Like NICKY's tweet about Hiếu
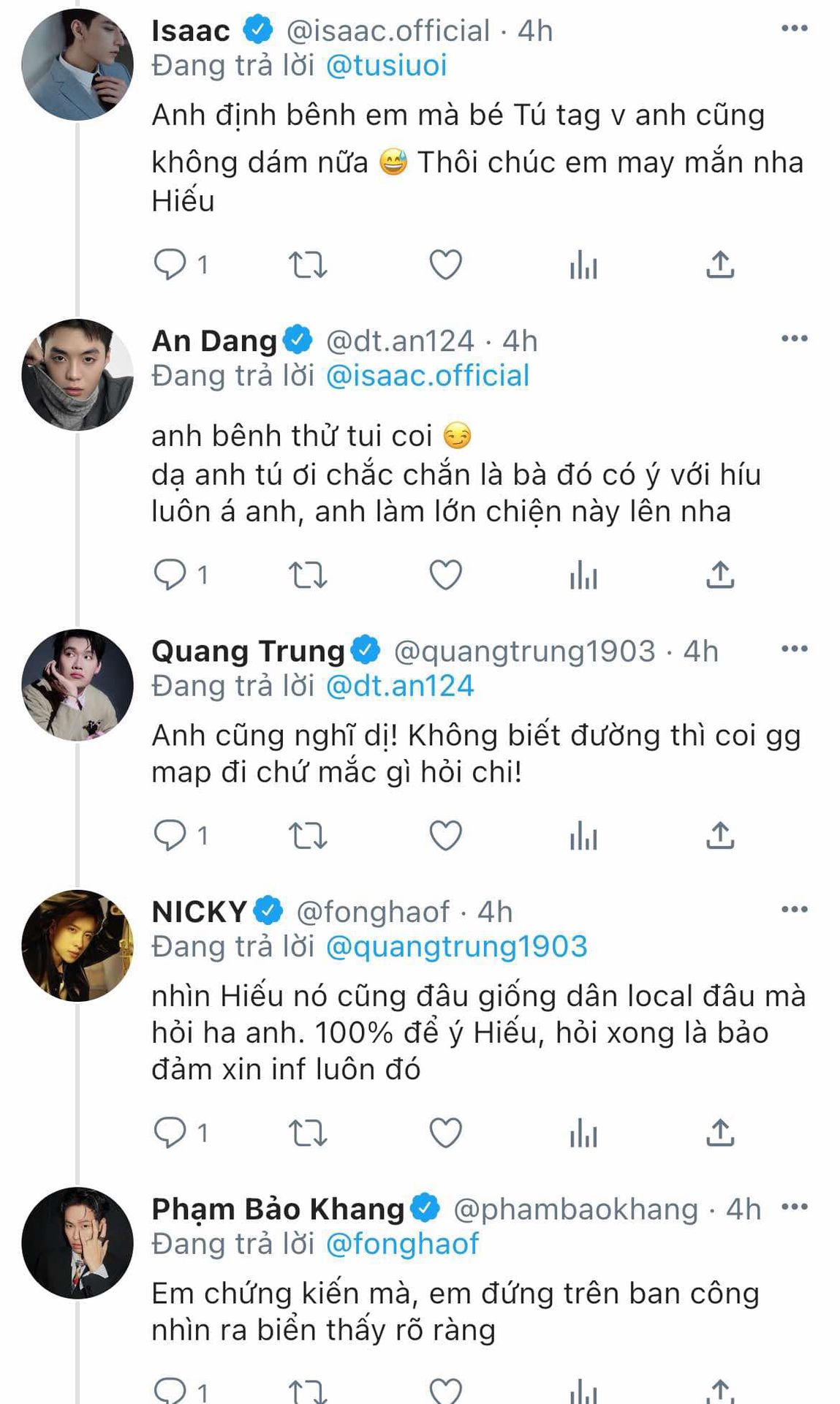The width and height of the screenshot is (840, 1404). (x=445, y=1133)
